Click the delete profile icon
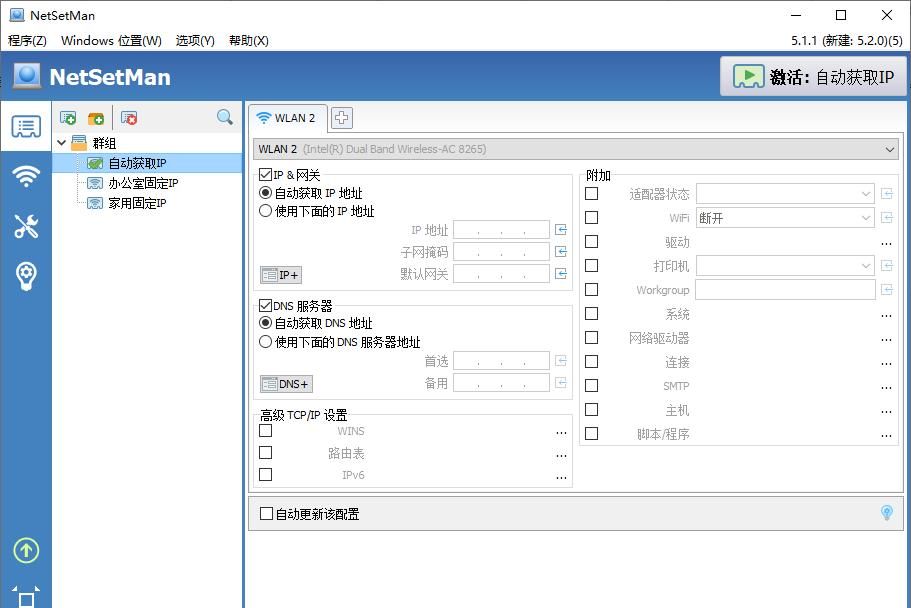The image size is (911, 608). click(x=128, y=118)
